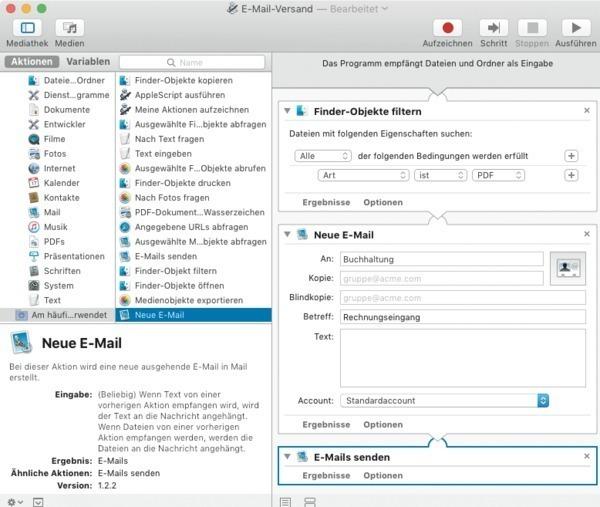Open the ist comparison dropdown
Image resolution: width=600 pixels, height=507 pixels.
440,175
